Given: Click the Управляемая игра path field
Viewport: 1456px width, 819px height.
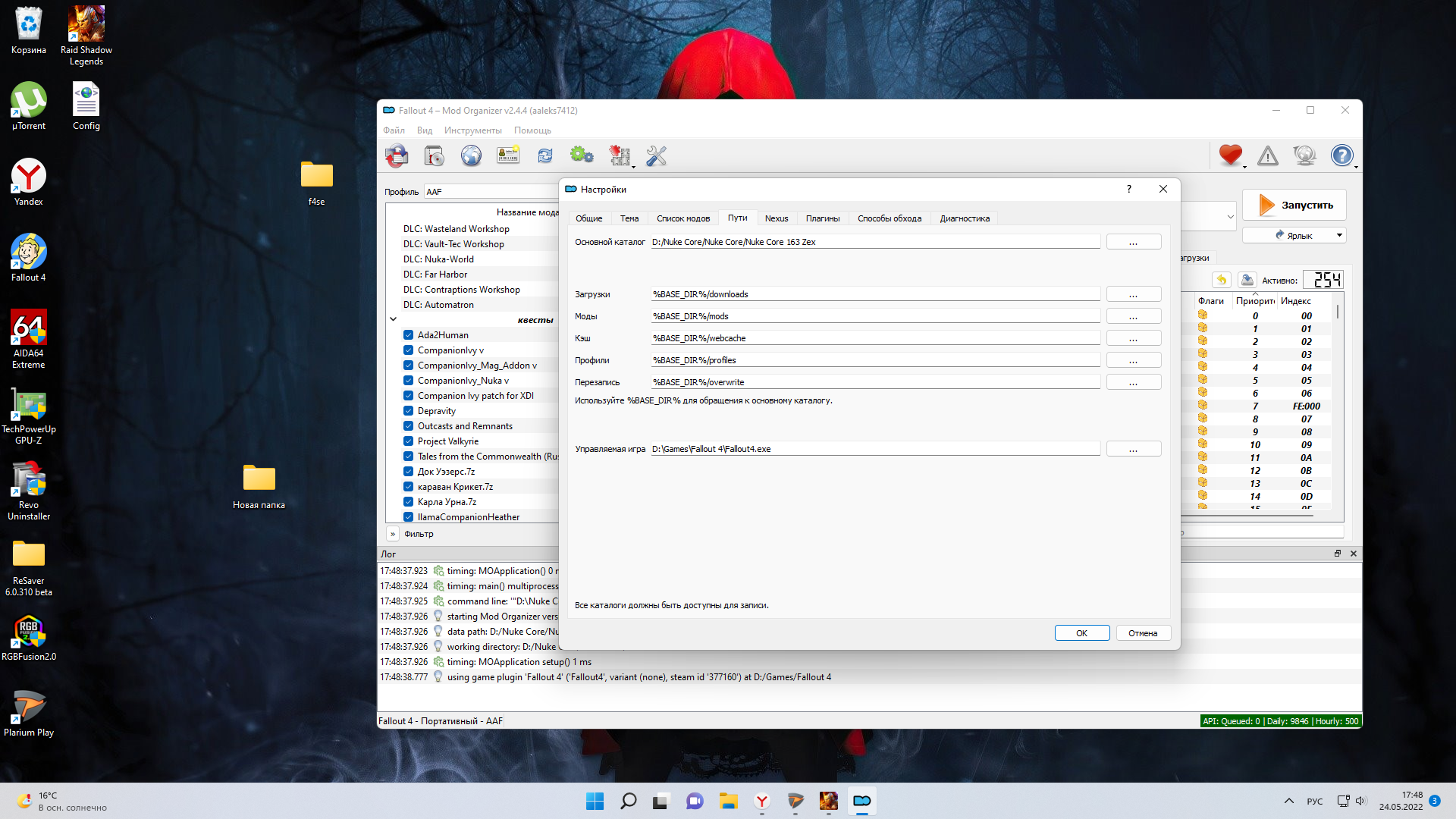Looking at the screenshot, I should click(874, 449).
